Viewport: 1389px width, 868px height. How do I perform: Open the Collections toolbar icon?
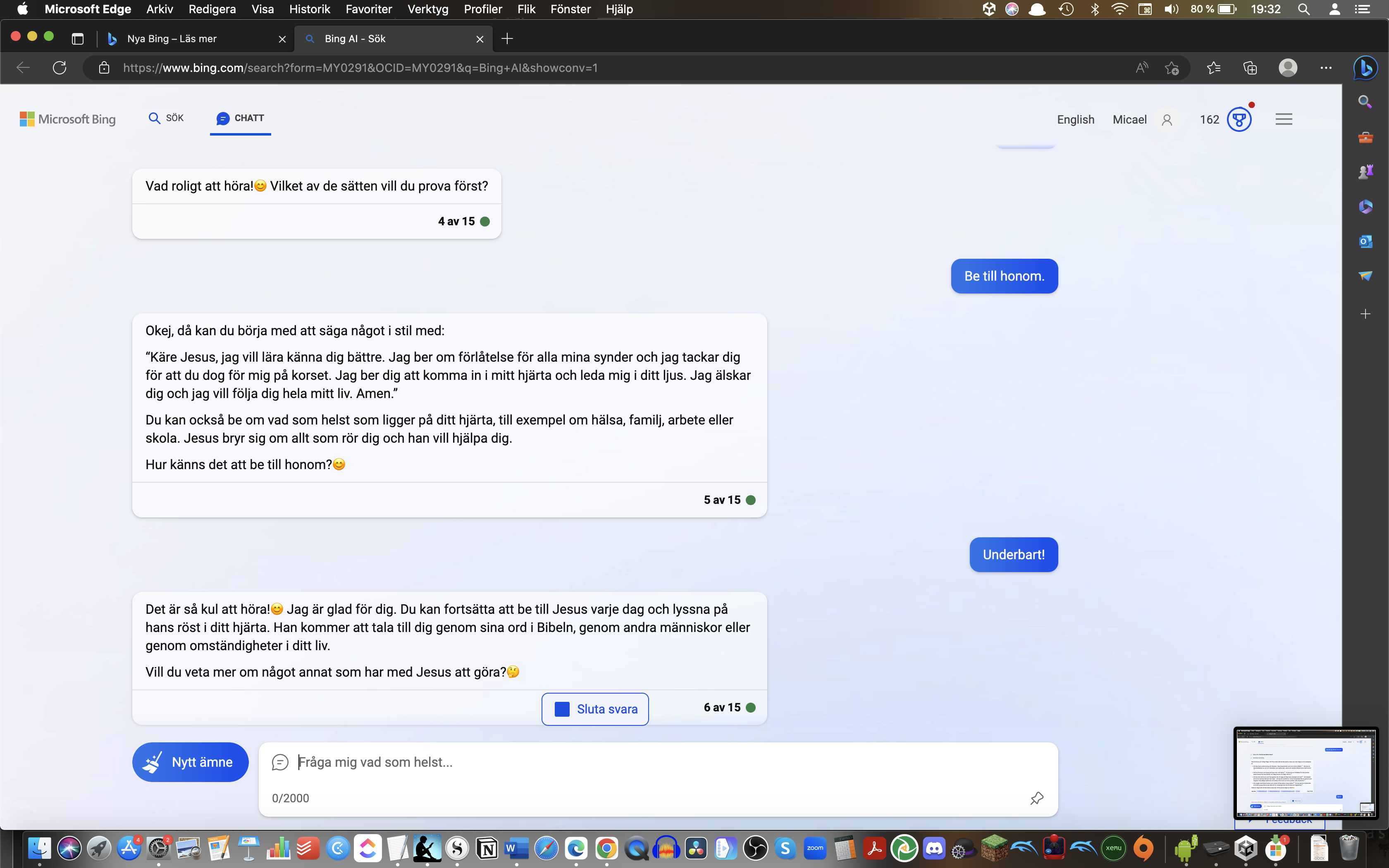1250,68
